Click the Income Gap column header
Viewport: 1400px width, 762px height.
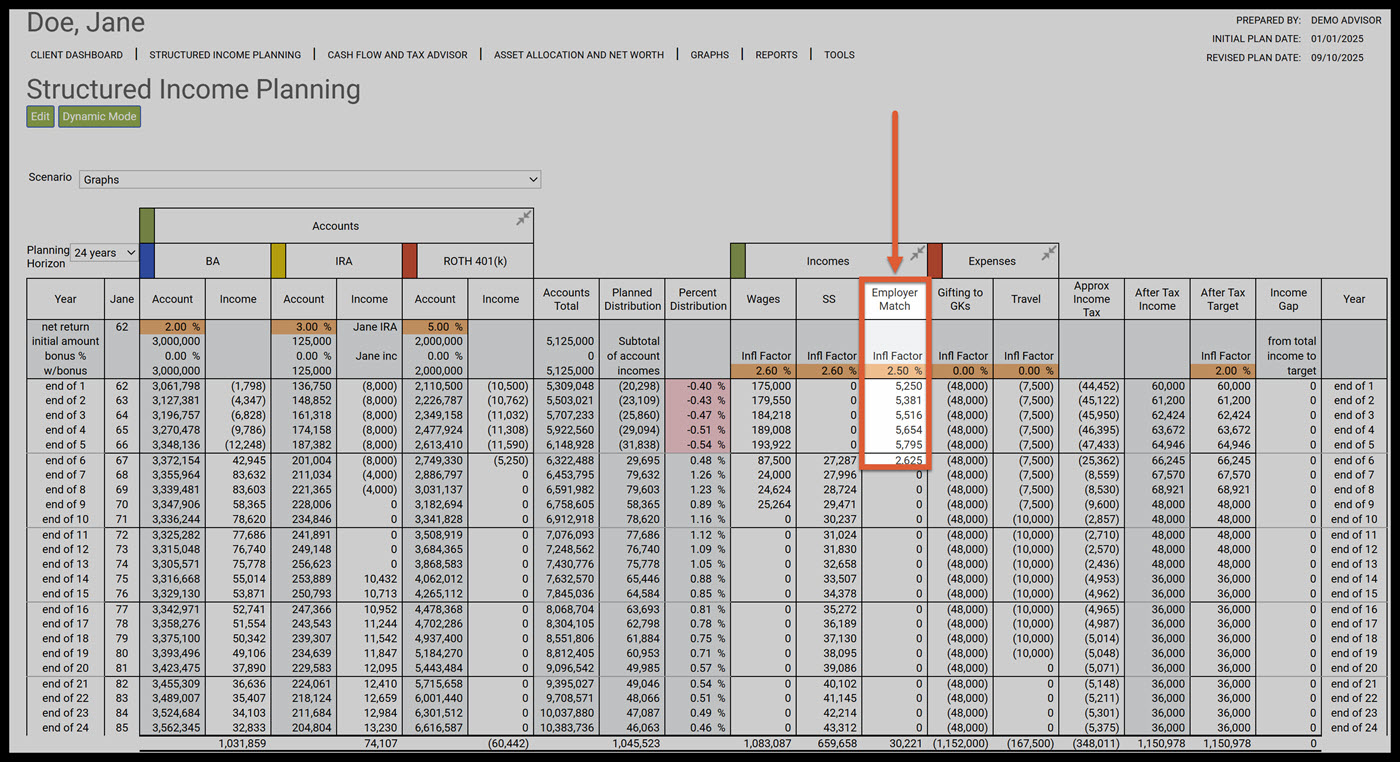[1288, 299]
